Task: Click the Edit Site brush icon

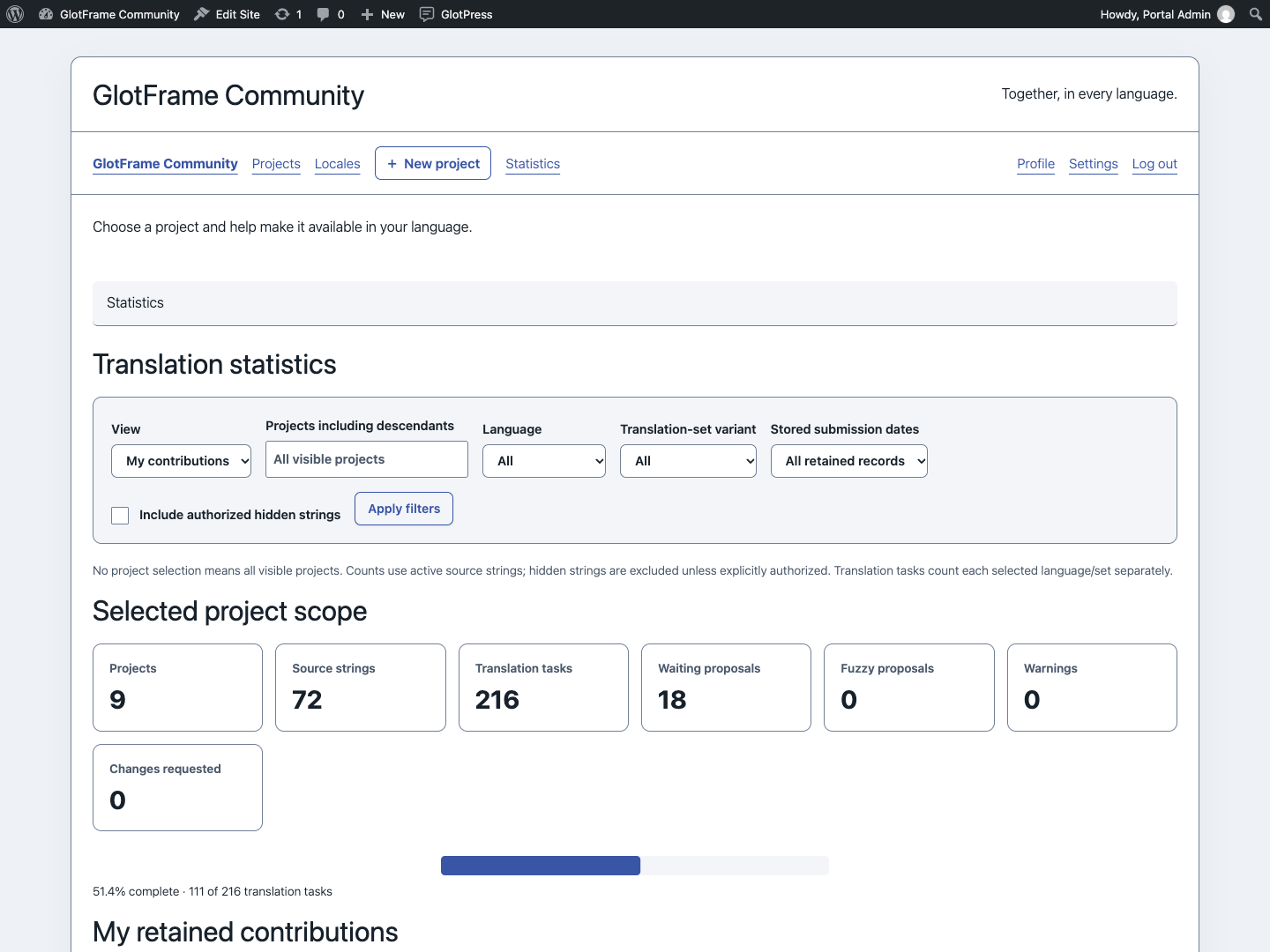Action: pyautogui.click(x=202, y=14)
